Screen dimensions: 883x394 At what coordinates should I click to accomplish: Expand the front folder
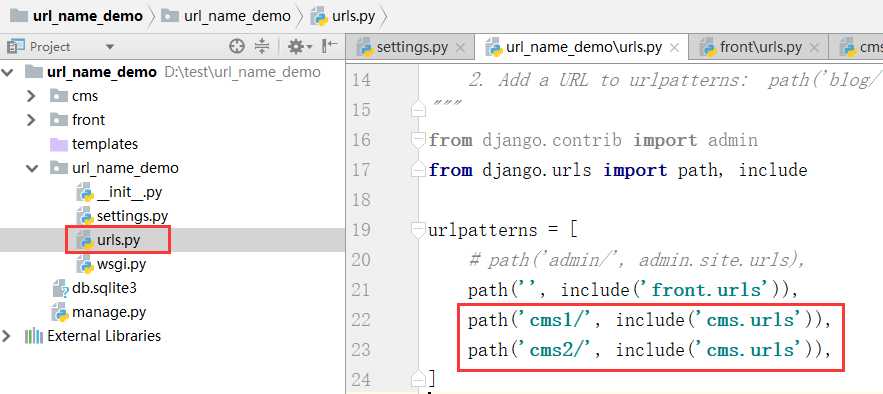[x=31, y=120]
